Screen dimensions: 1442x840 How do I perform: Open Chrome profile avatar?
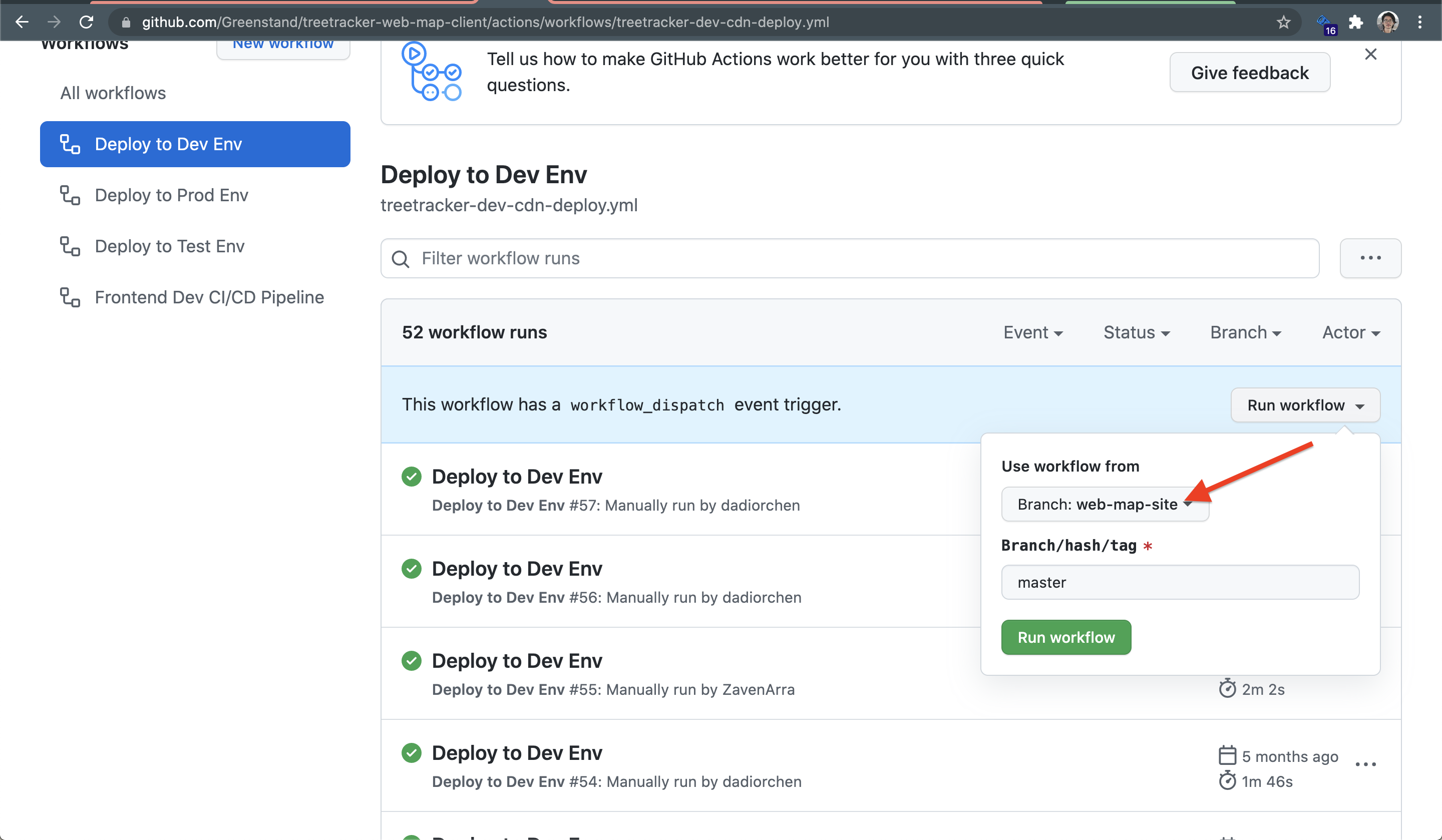click(1387, 22)
